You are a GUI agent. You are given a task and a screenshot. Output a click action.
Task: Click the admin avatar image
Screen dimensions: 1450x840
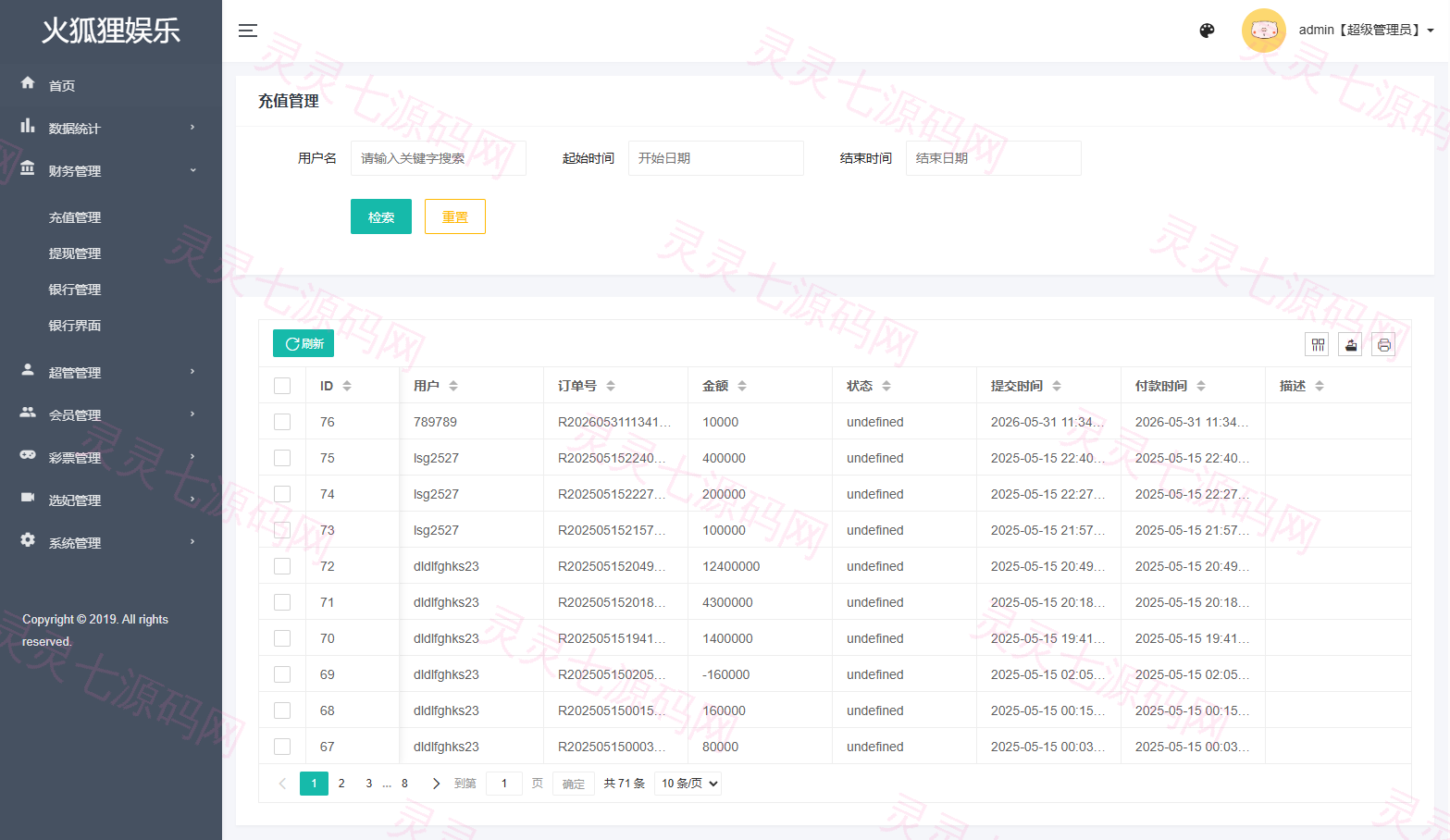coord(1264,31)
